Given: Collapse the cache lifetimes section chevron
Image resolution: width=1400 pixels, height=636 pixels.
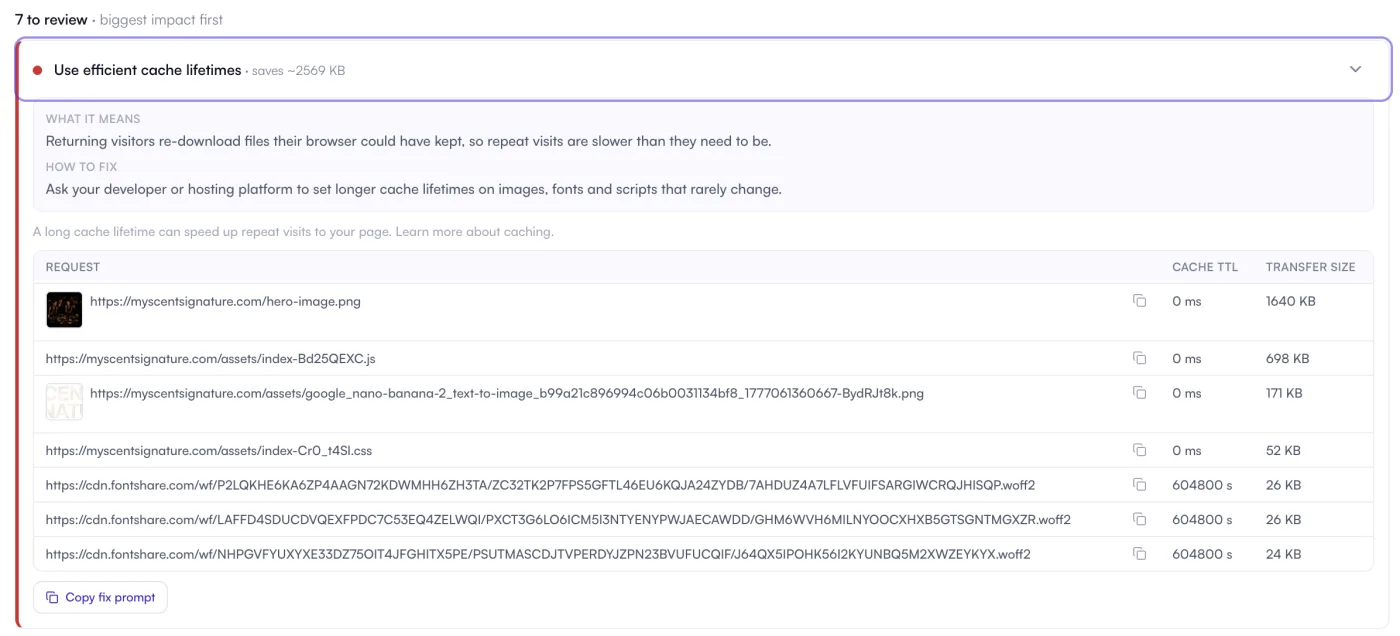Looking at the screenshot, I should [1356, 70].
